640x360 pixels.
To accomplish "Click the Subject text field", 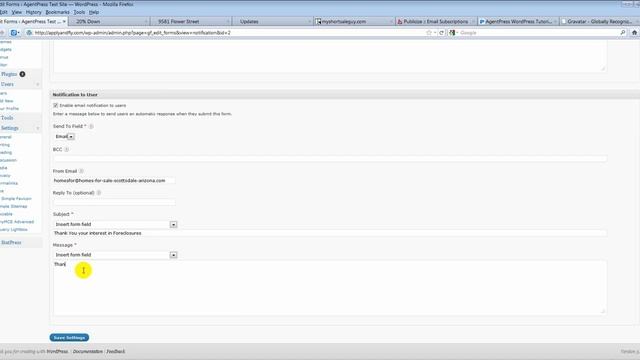I will tap(330, 233).
